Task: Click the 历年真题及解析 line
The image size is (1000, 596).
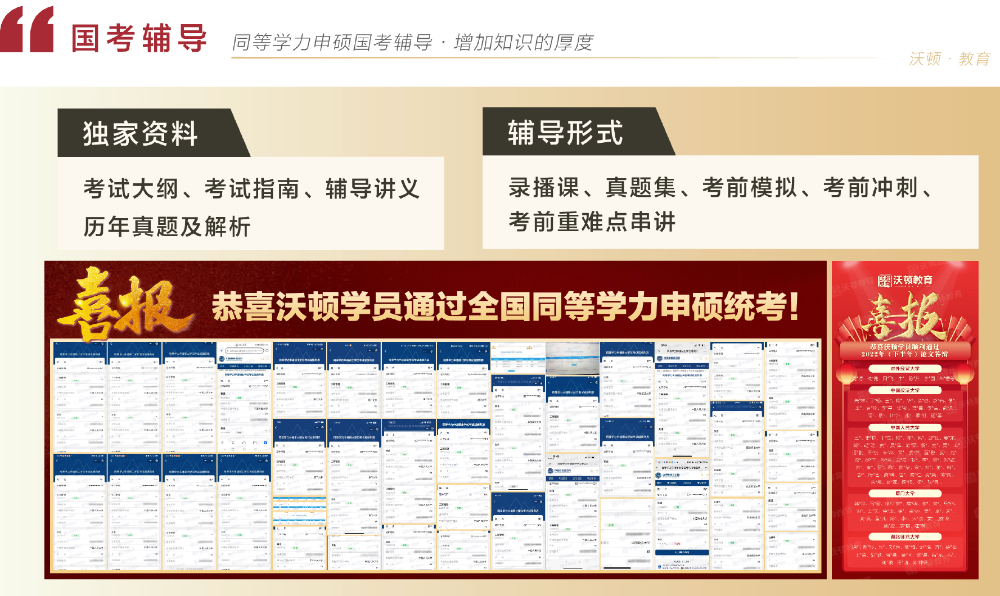Action: pyautogui.click(x=167, y=226)
